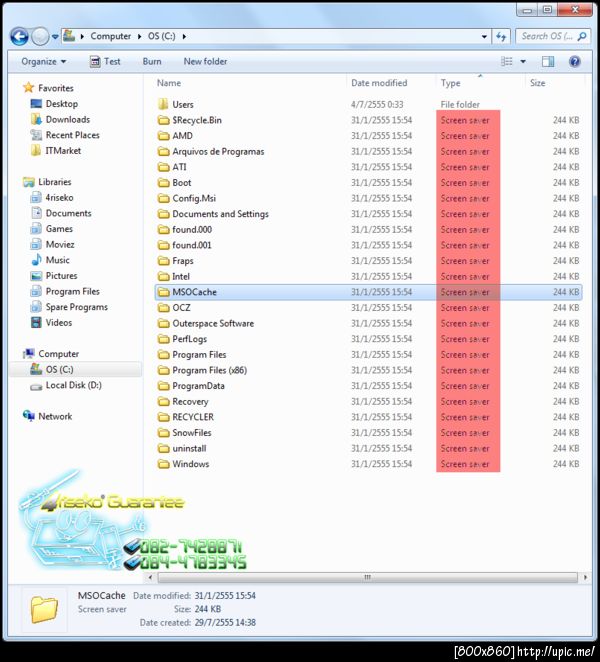This screenshot has height=662, width=600.
Task: Open the Organize menu
Action: 43,62
